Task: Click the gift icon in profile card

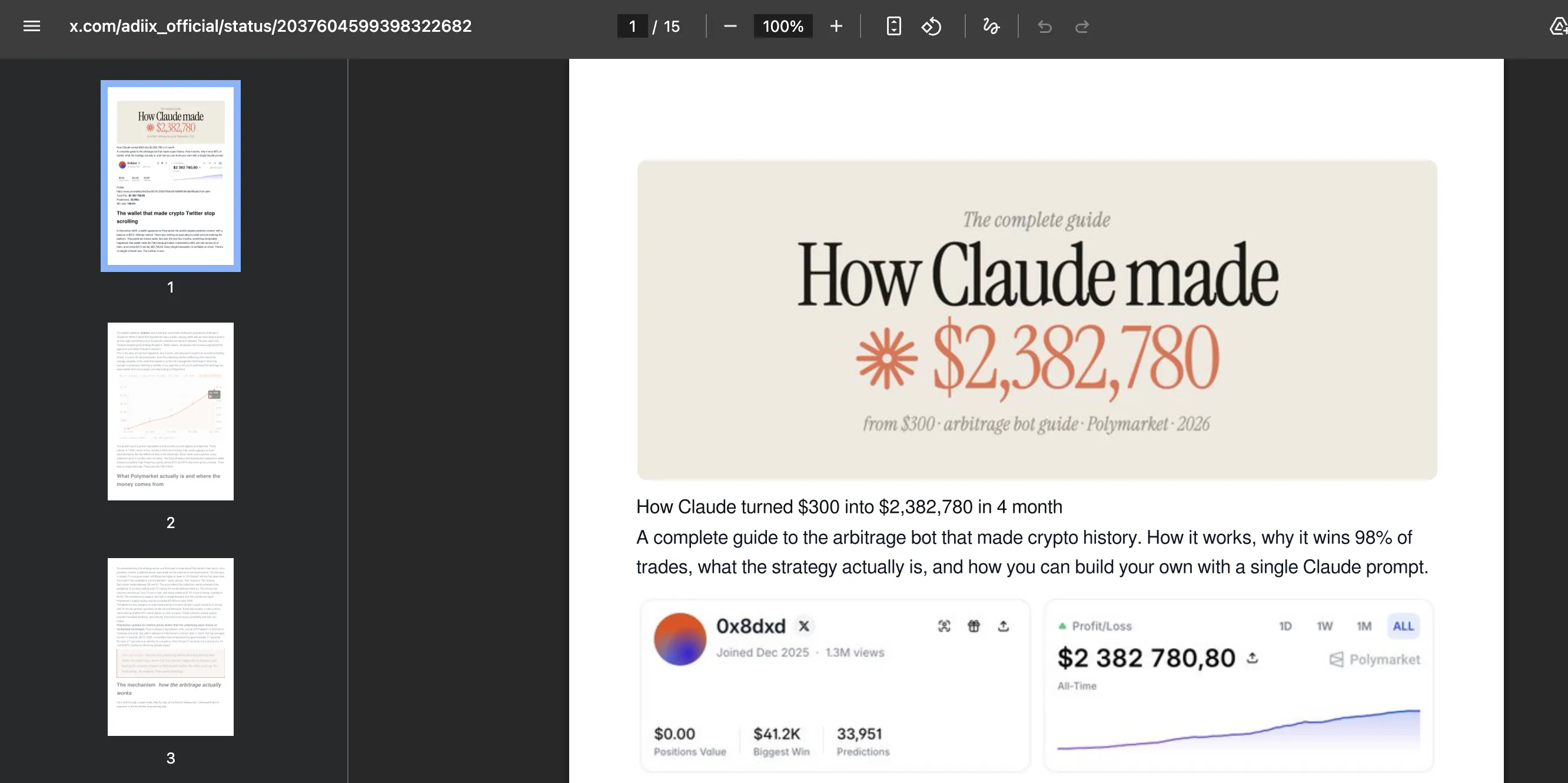Action: [974, 626]
